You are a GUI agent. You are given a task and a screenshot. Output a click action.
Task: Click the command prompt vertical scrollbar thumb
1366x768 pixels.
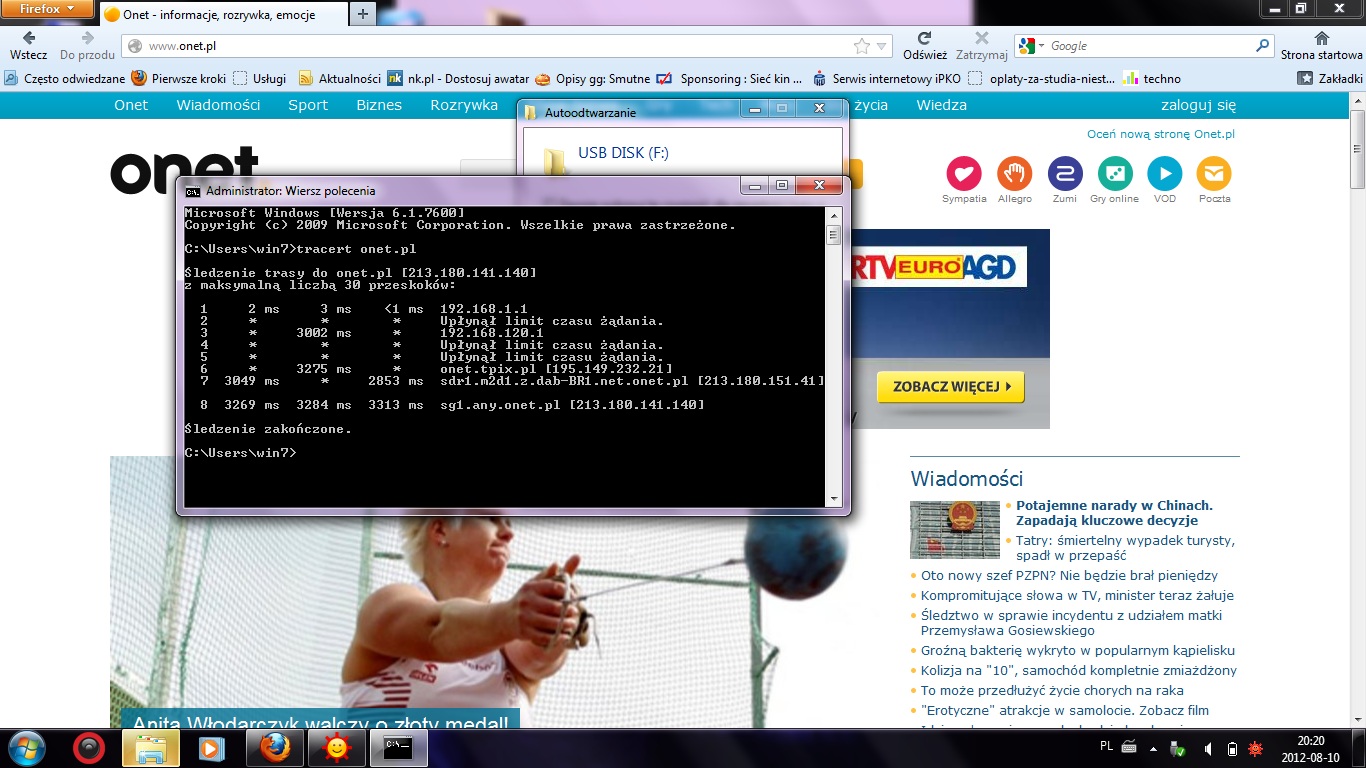833,235
